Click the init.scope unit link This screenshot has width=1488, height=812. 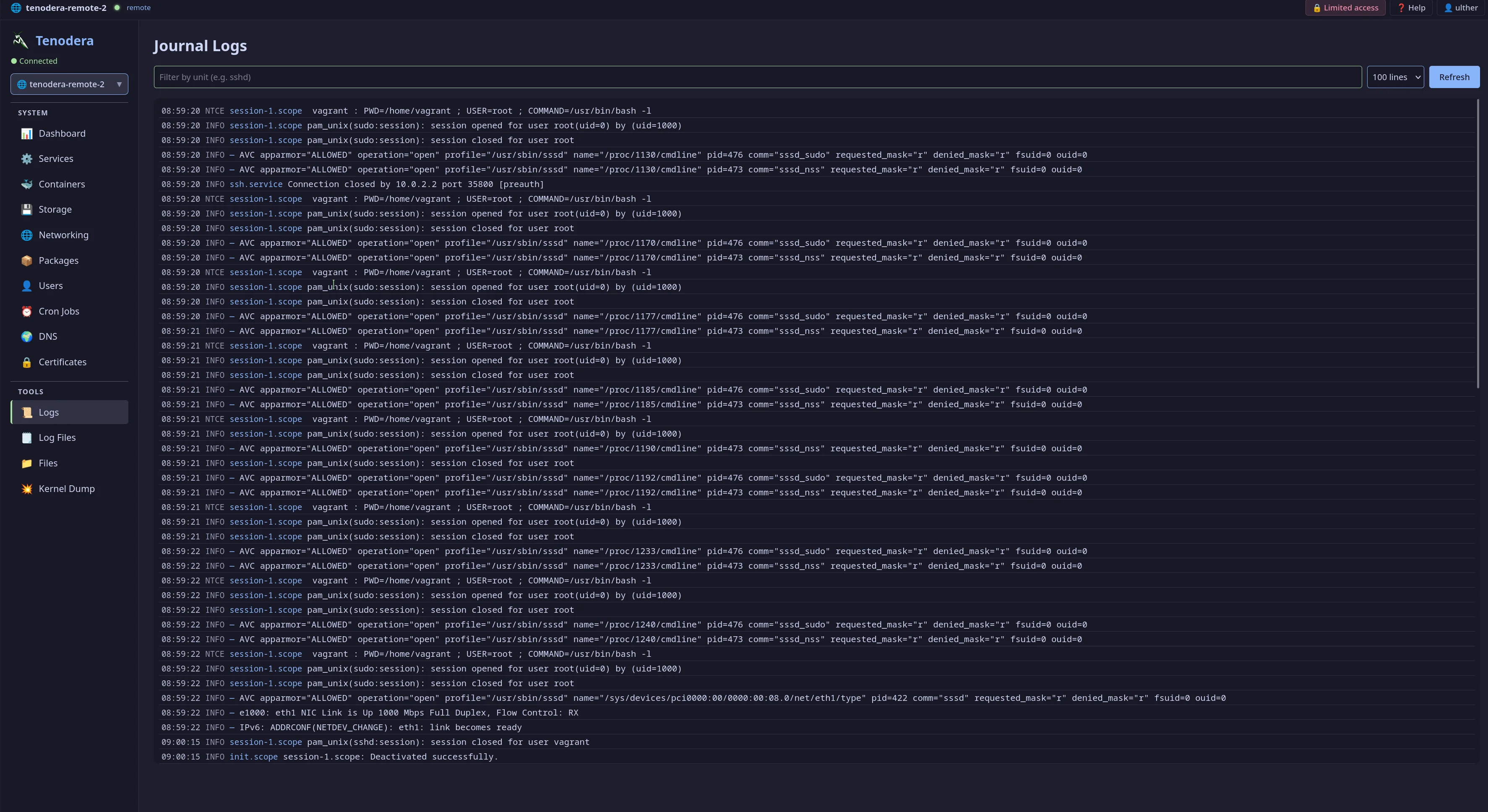[253, 757]
